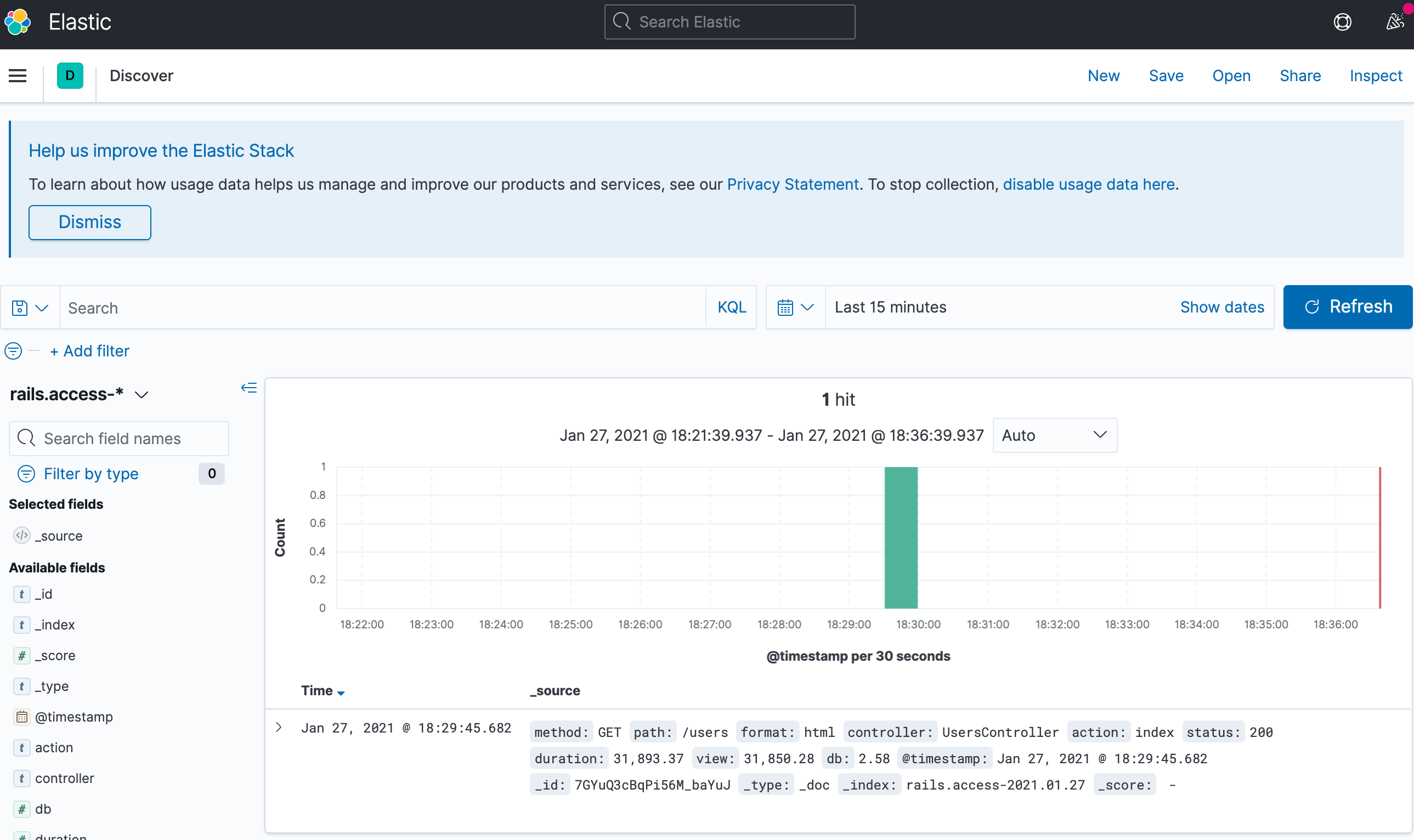The width and height of the screenshot is (1414, 840).
Task: Toggle Filter by type options
Action: pos(91,474)
